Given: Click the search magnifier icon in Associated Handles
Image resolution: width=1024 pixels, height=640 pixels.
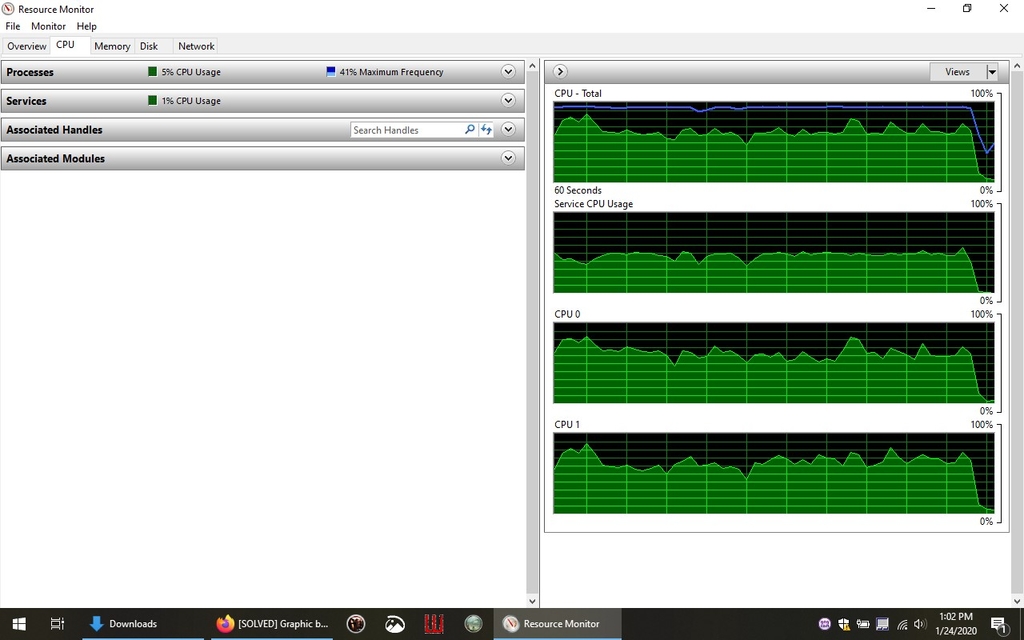Looking at the screenshot, I should click(x=470, y=130).
